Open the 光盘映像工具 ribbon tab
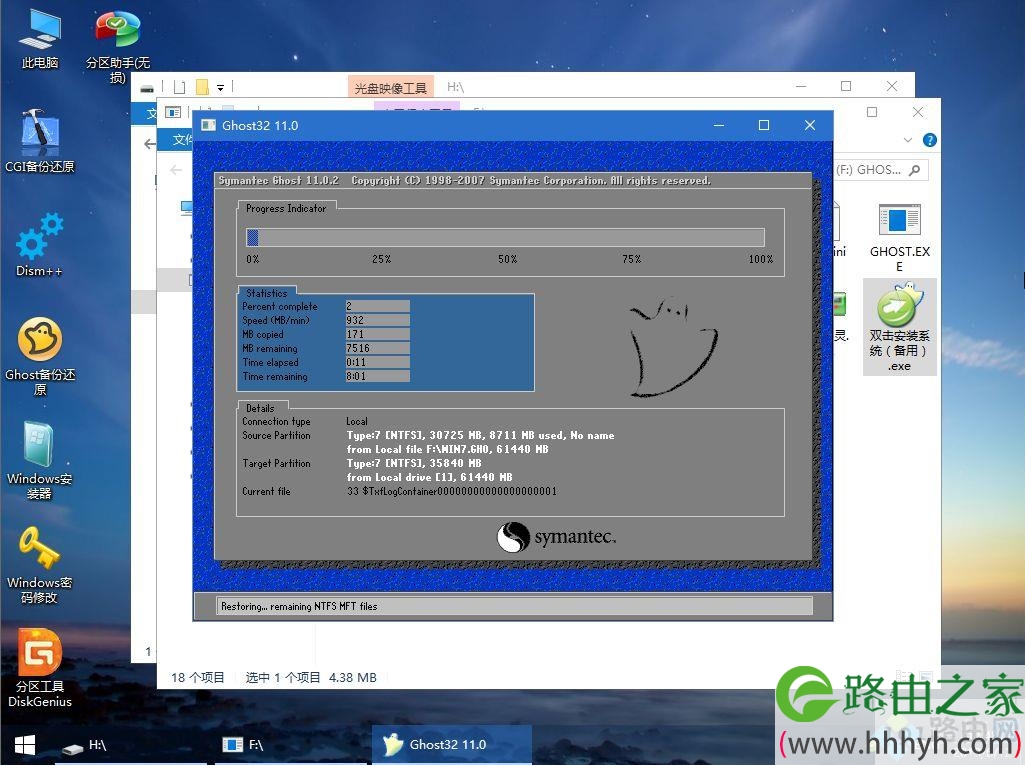The width and height of the screenshot is (1025, 765). 390,88
